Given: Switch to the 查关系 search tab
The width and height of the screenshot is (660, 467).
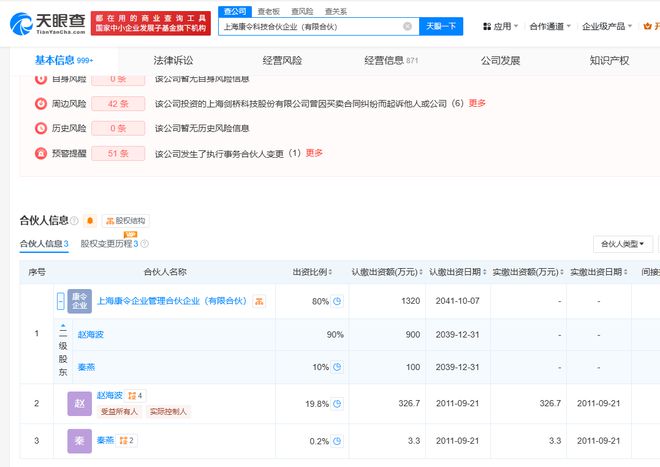Looking at the screenshot, I should pos(336,11).
